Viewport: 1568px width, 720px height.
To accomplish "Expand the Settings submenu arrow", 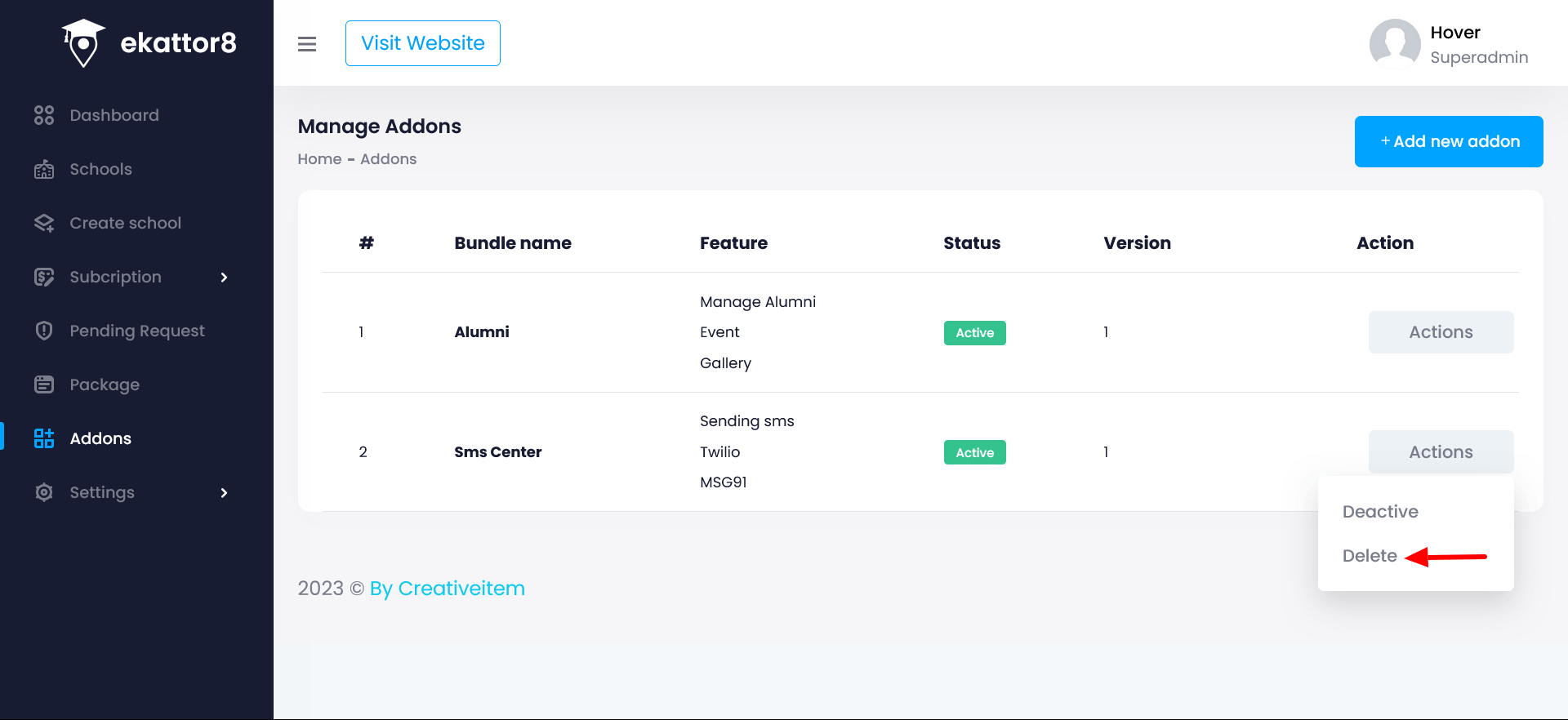I will click(x=224, y=493).
